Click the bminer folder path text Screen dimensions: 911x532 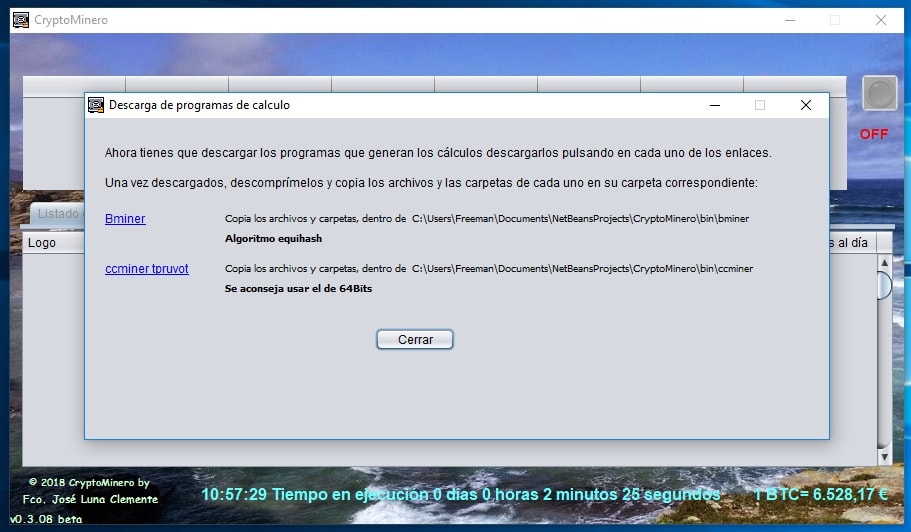(x=580, y=219)
